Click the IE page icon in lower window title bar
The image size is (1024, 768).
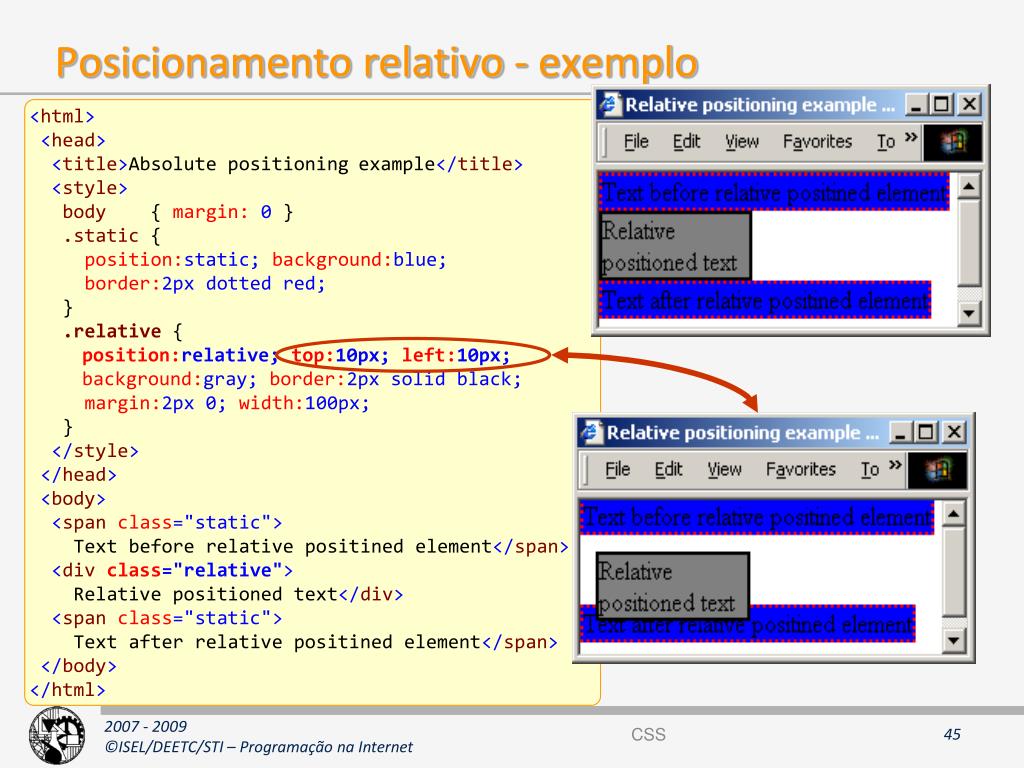[x=592, y=432]
